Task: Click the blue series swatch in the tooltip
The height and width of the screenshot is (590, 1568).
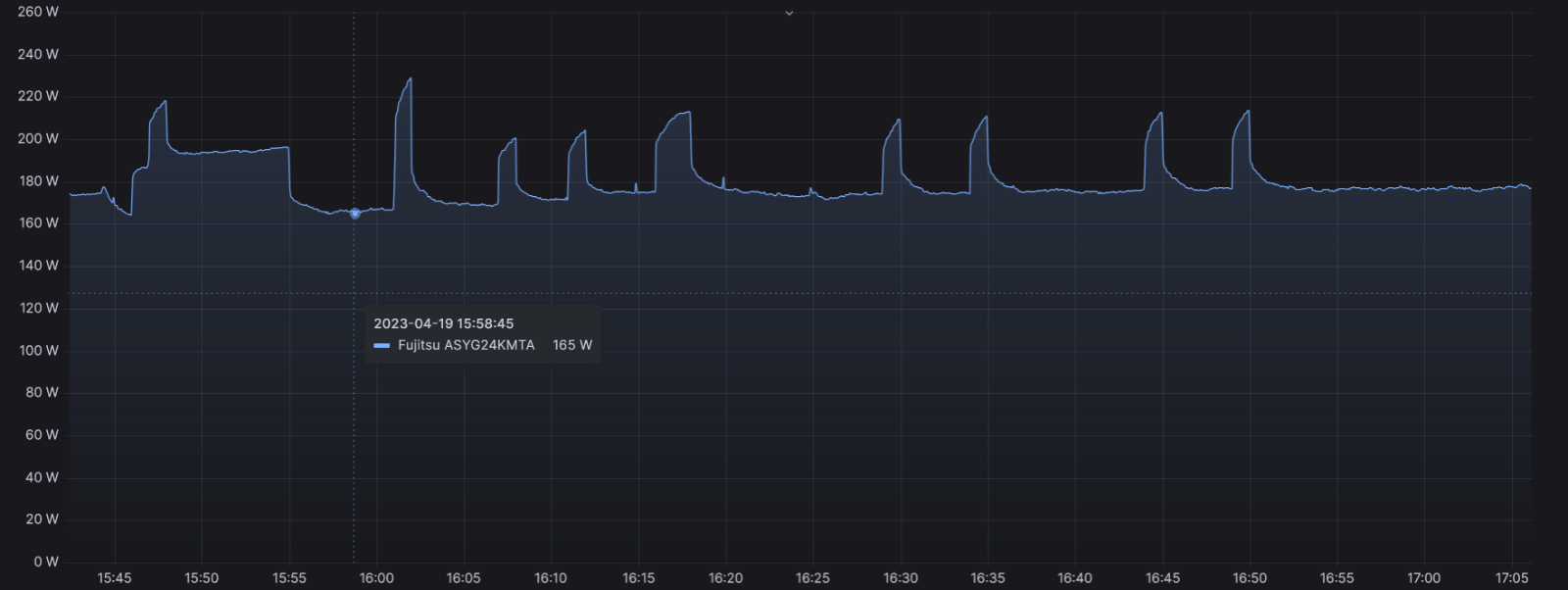Action: point(381,345)
